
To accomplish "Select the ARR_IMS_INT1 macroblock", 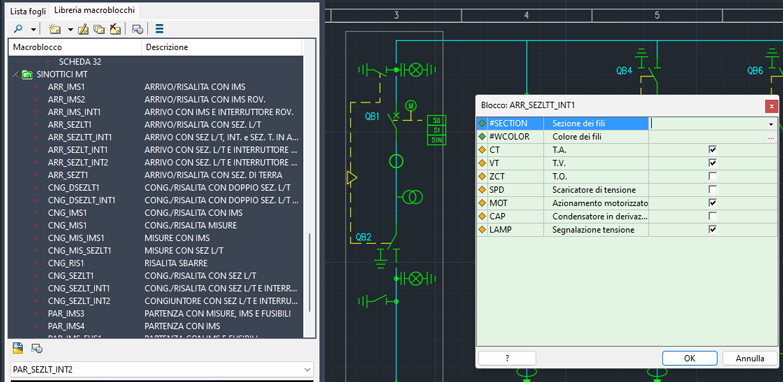I will pyautogui.click(x=74, y=112).
